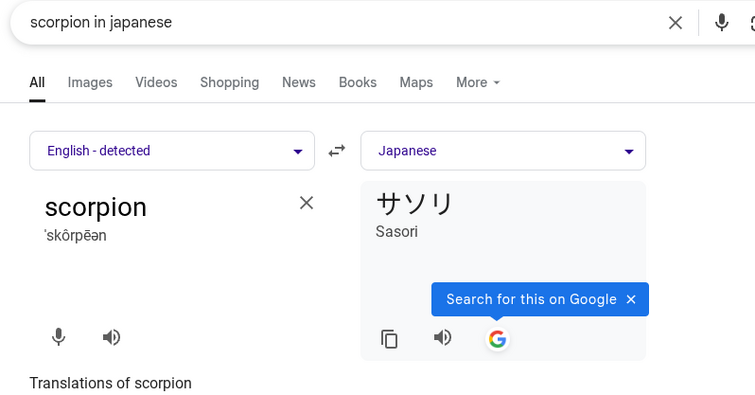Expand the More search options menu

478,82
